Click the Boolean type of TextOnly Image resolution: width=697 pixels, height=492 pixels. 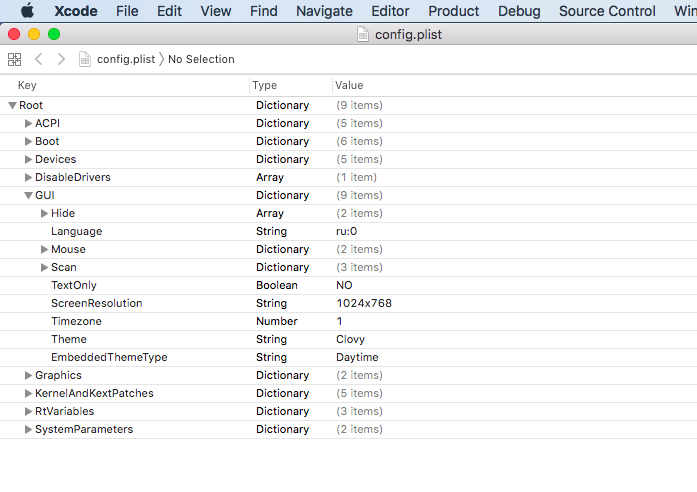tap(276, 285)
